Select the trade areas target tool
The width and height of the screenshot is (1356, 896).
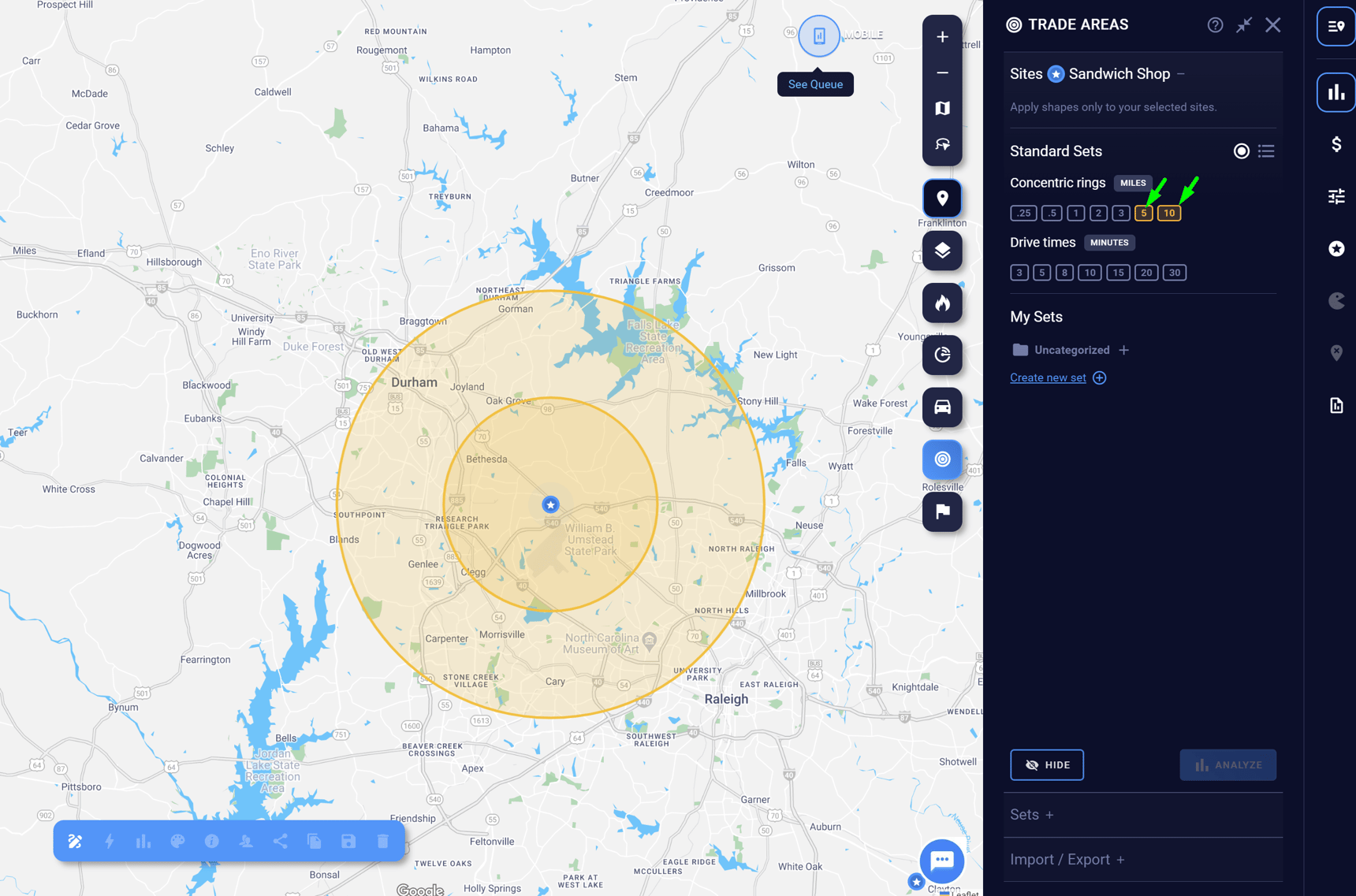[942, 459]
